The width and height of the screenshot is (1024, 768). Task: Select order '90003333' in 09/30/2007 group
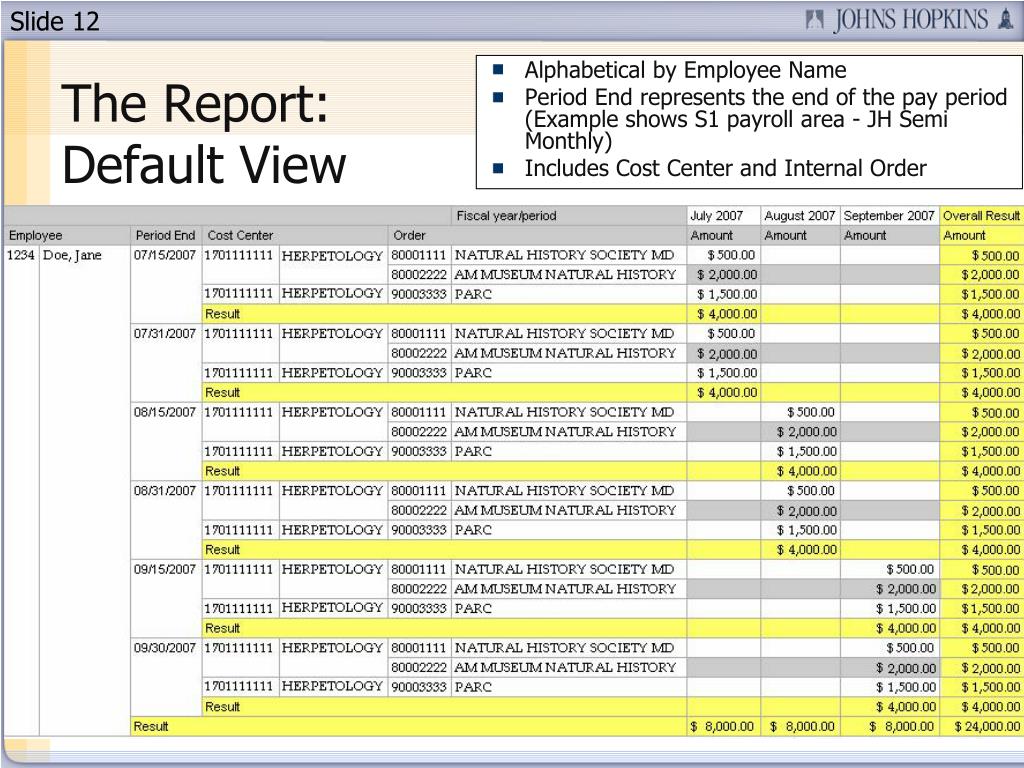tap(419, 686)
